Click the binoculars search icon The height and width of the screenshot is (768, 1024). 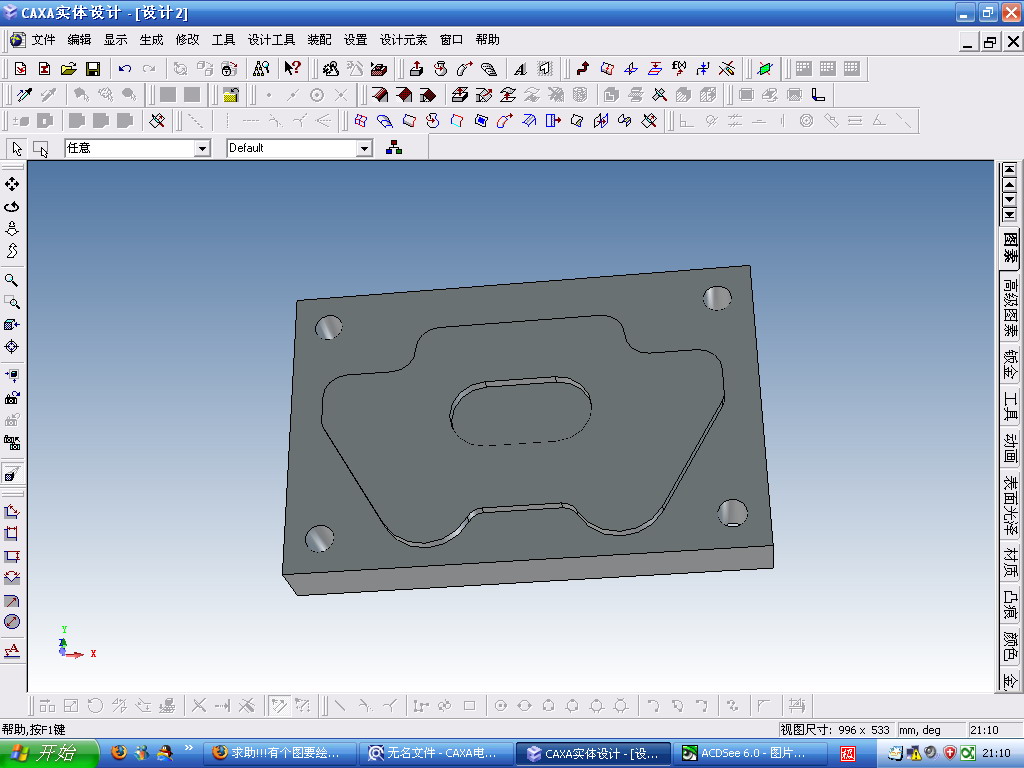[x=261, y=69]
